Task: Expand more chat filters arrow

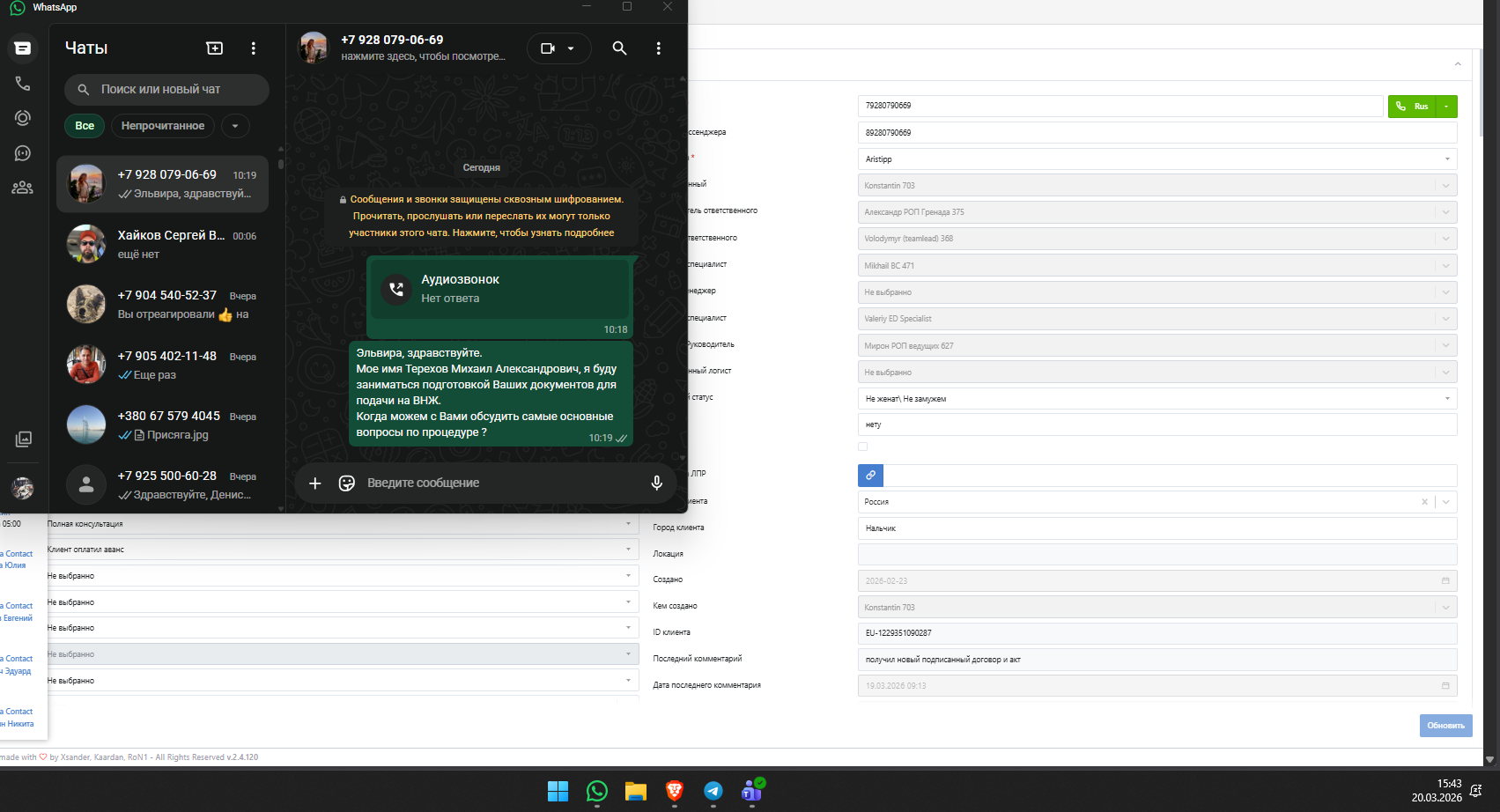Action: (235, 126)
